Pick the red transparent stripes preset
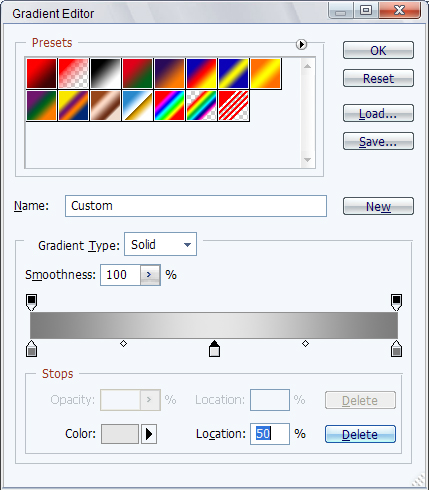 (x=234, y=106)
